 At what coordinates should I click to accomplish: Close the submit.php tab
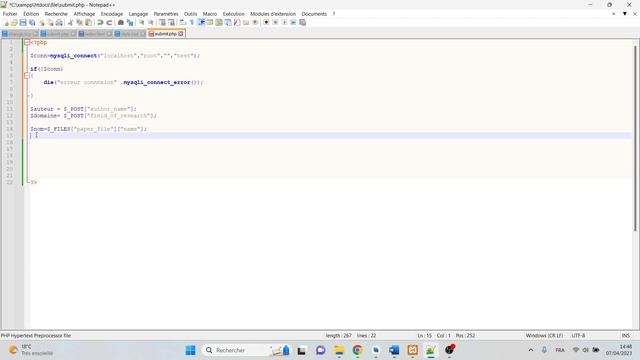click(x=181, y=34)
